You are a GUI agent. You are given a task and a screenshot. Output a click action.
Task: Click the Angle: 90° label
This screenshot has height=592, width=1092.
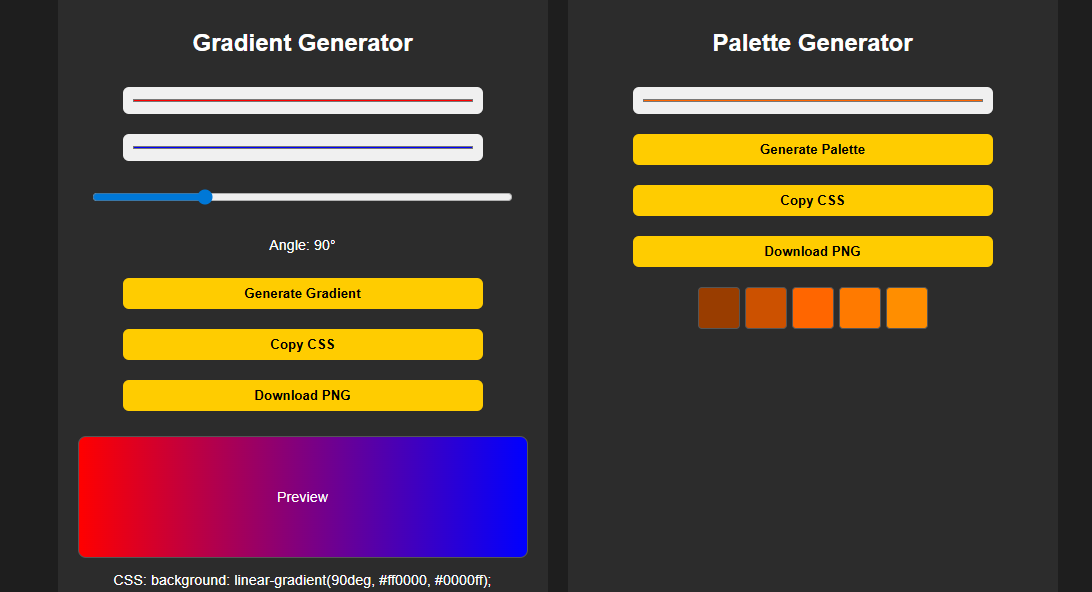pos(302,243)
